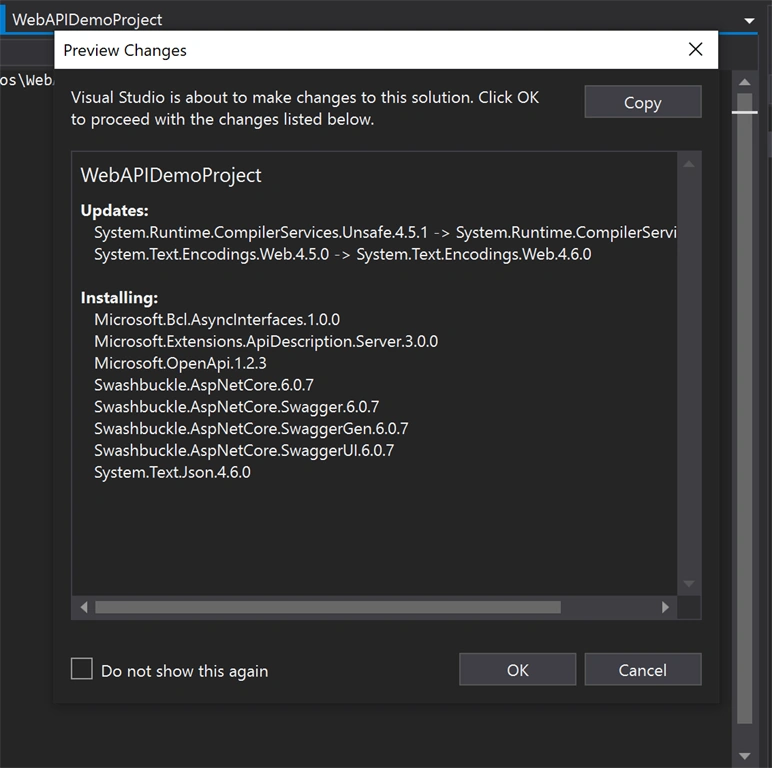Select the System.Text.Encodings.Web.4.5.0 update line
Image resolution: width=772 pixels, height=768 pixels.
tap(343, 254)
